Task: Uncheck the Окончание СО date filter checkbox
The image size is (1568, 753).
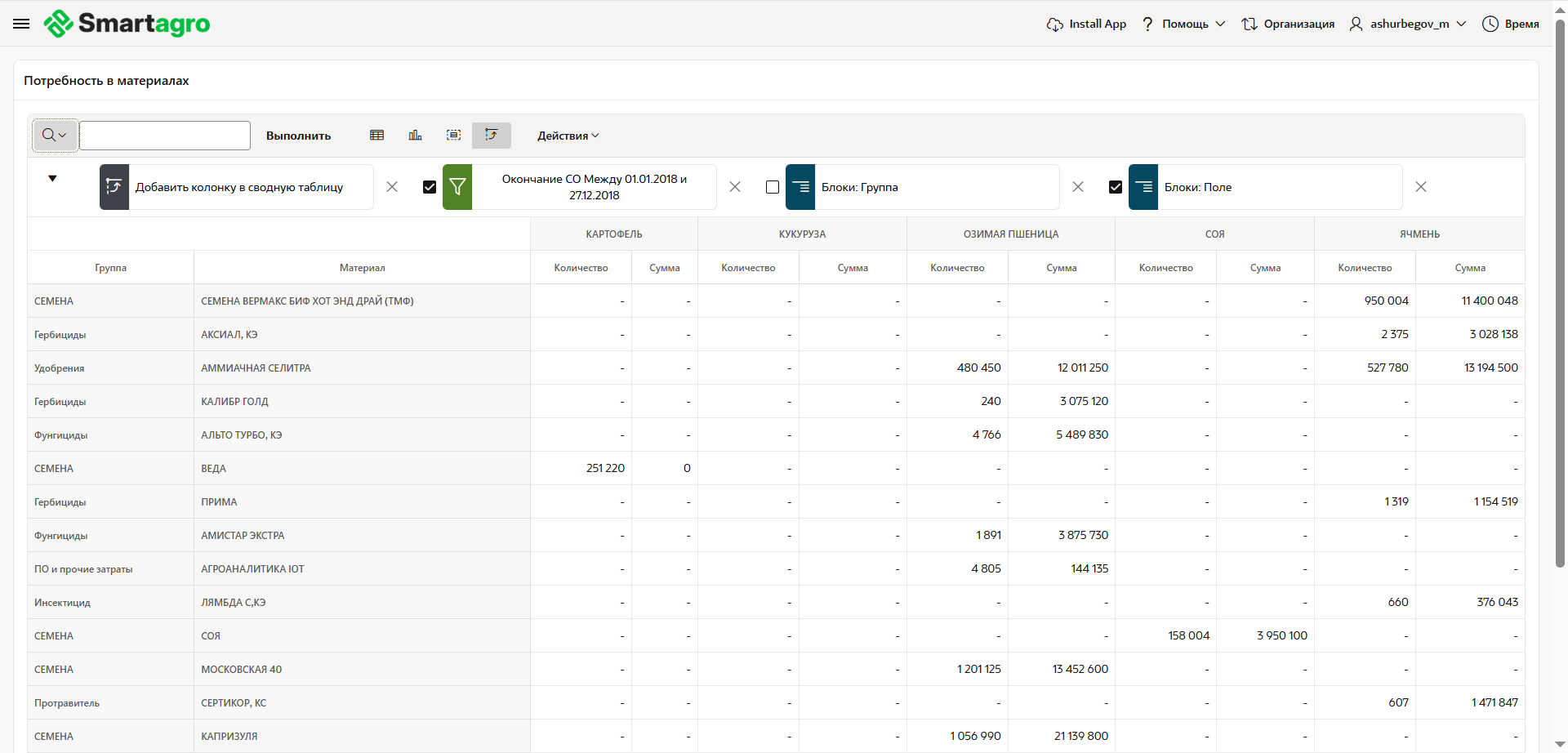Action: point(430,187)
